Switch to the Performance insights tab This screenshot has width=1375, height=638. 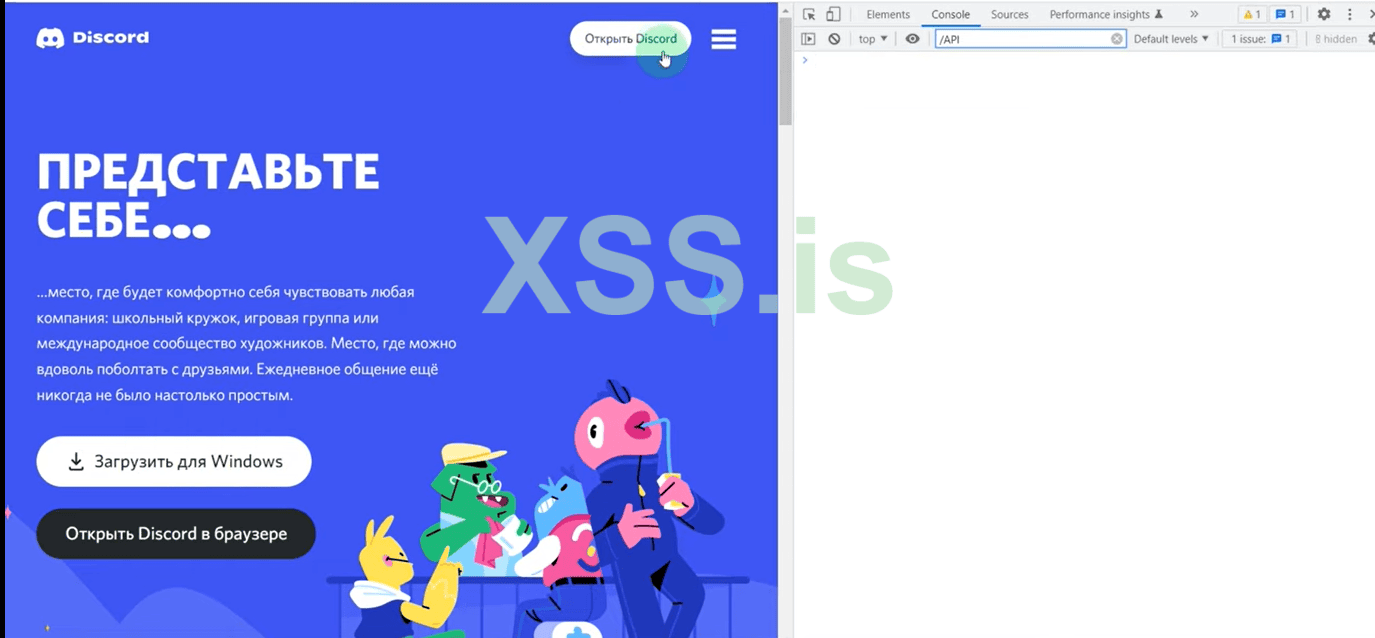click(1106, 14)
